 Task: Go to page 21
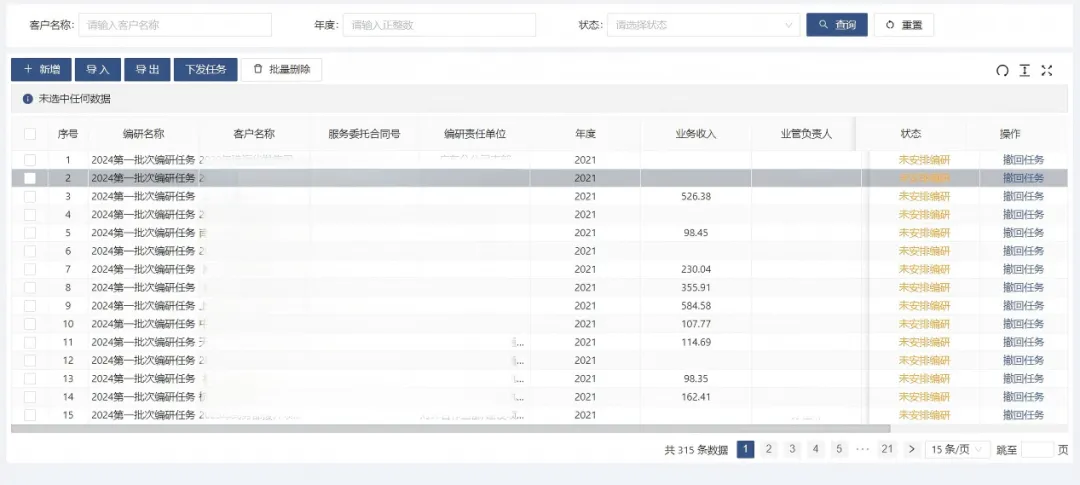(x=887, y=449)
